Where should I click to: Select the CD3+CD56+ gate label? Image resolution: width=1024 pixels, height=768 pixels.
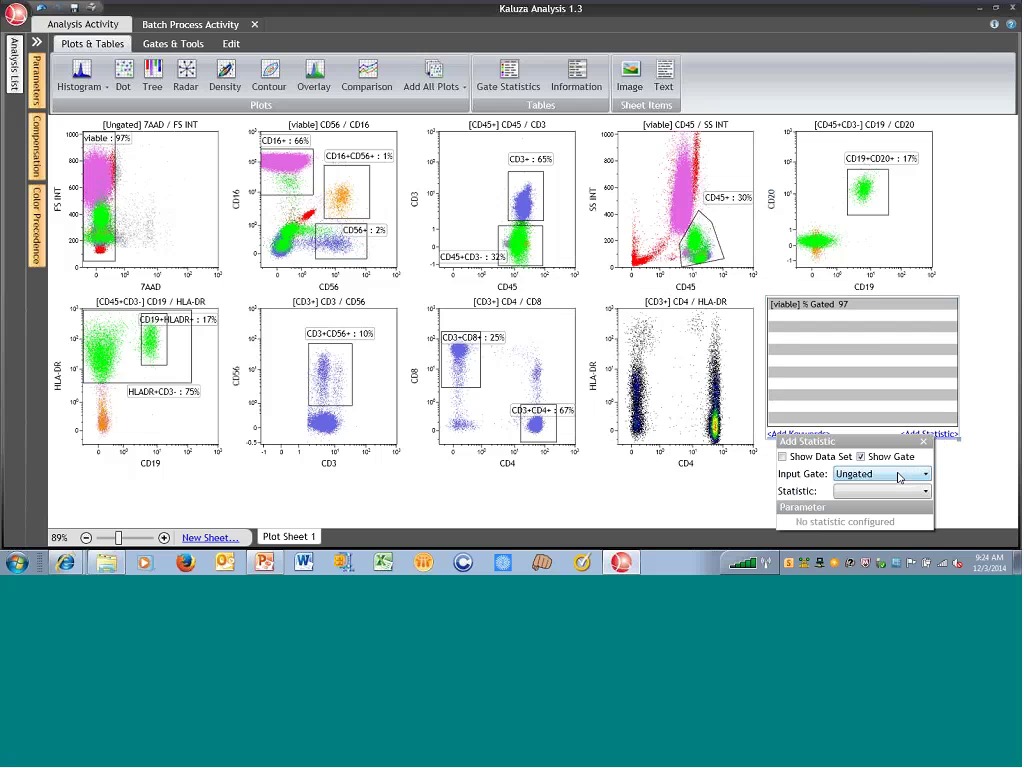pos(340,334)
